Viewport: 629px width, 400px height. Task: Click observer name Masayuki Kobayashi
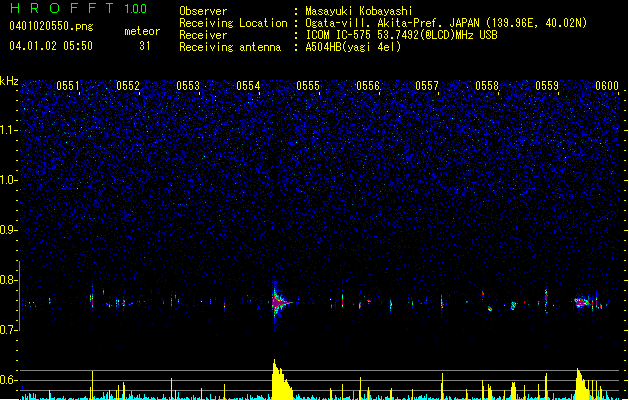point(359,11)
